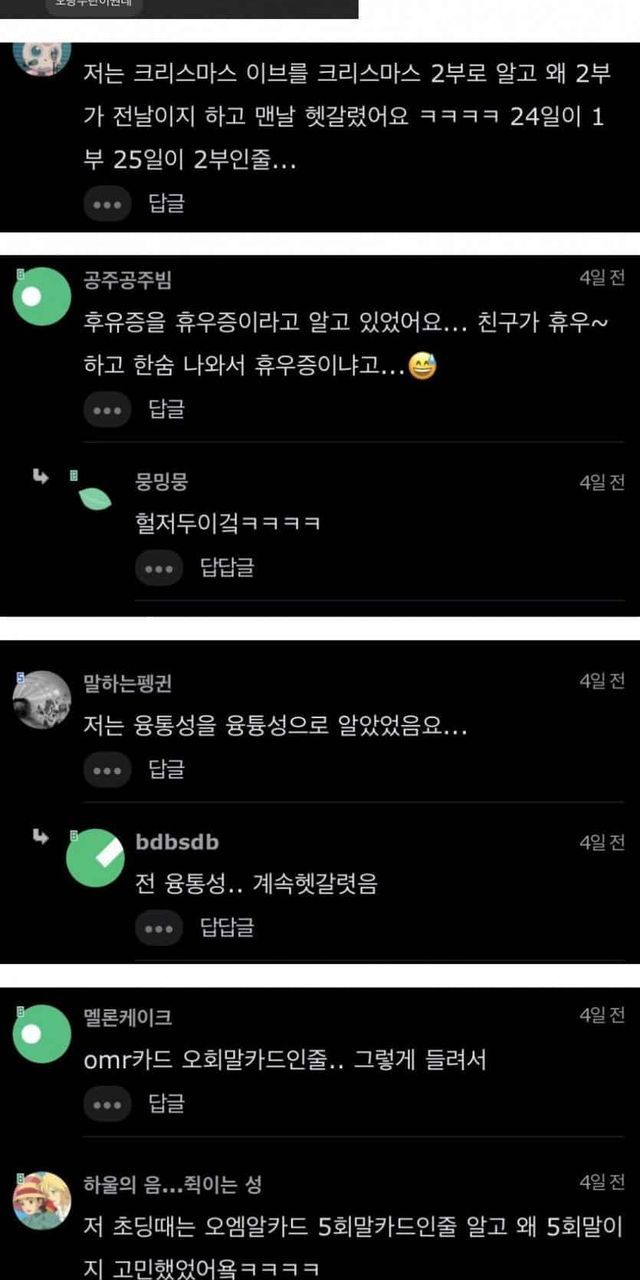Open 말하는펭귄's profile picture

coord(42,699)
